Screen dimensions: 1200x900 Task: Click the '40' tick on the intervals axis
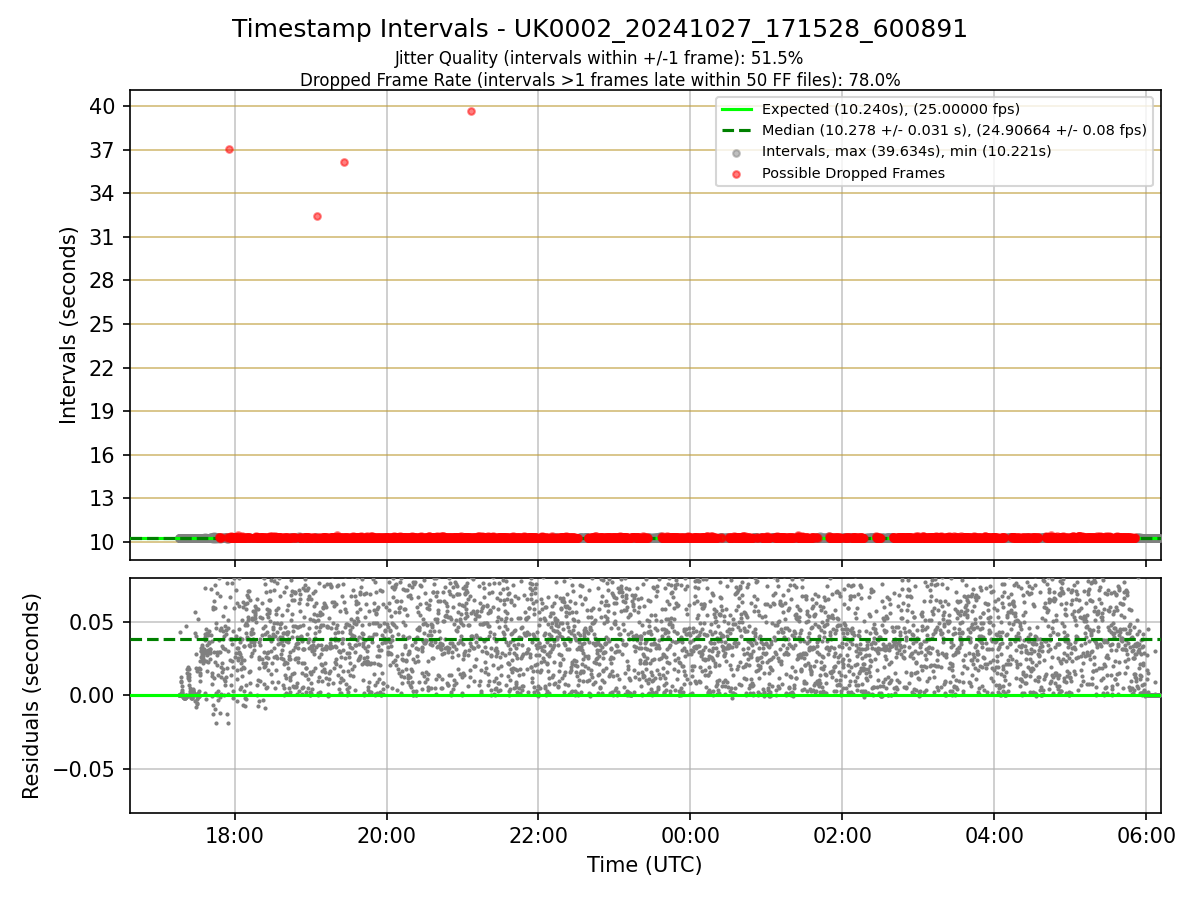point(104,106)
